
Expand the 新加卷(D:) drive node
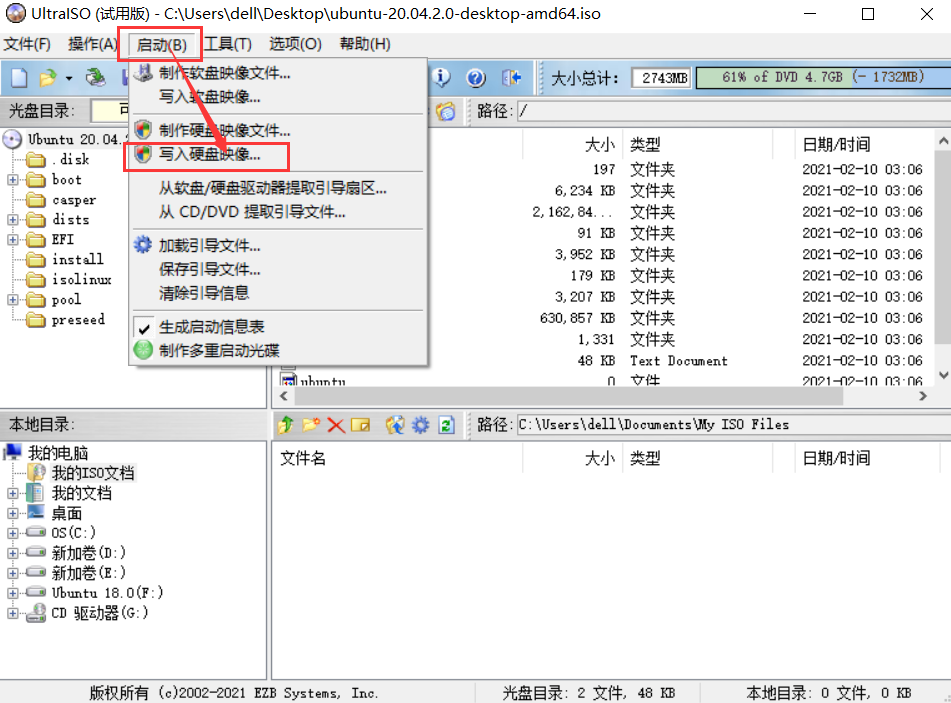tap(13, 553)
